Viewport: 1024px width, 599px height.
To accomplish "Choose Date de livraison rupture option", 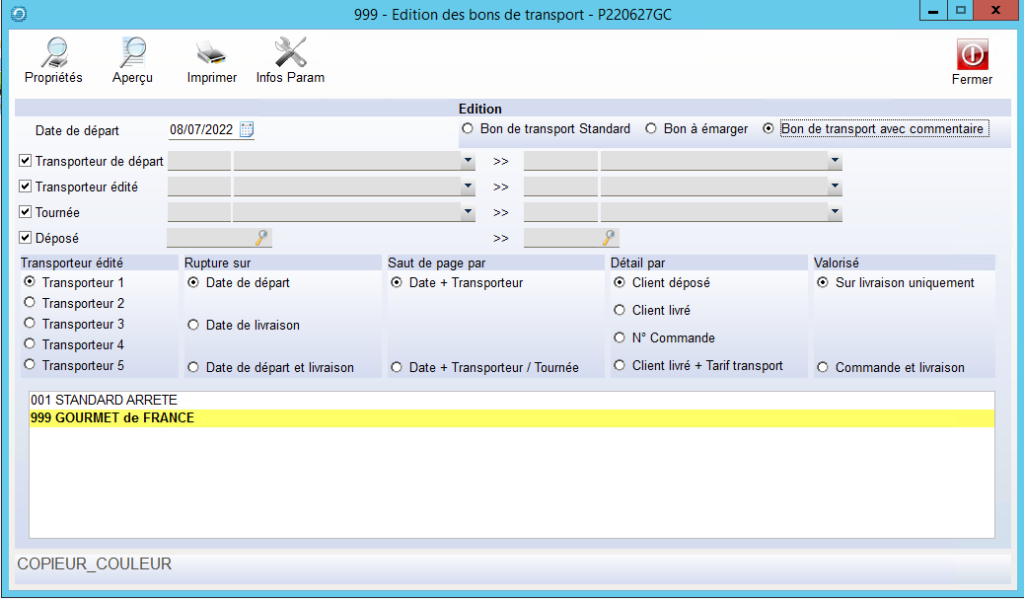I will pyautogui.click(x=193, y=325).
